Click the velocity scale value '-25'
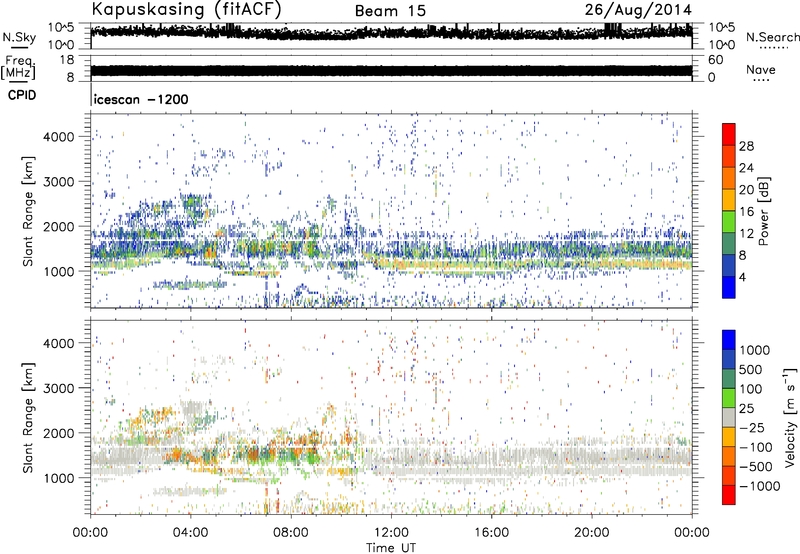The height and width of the screenshot is (554, 800). tap(754, 427)
